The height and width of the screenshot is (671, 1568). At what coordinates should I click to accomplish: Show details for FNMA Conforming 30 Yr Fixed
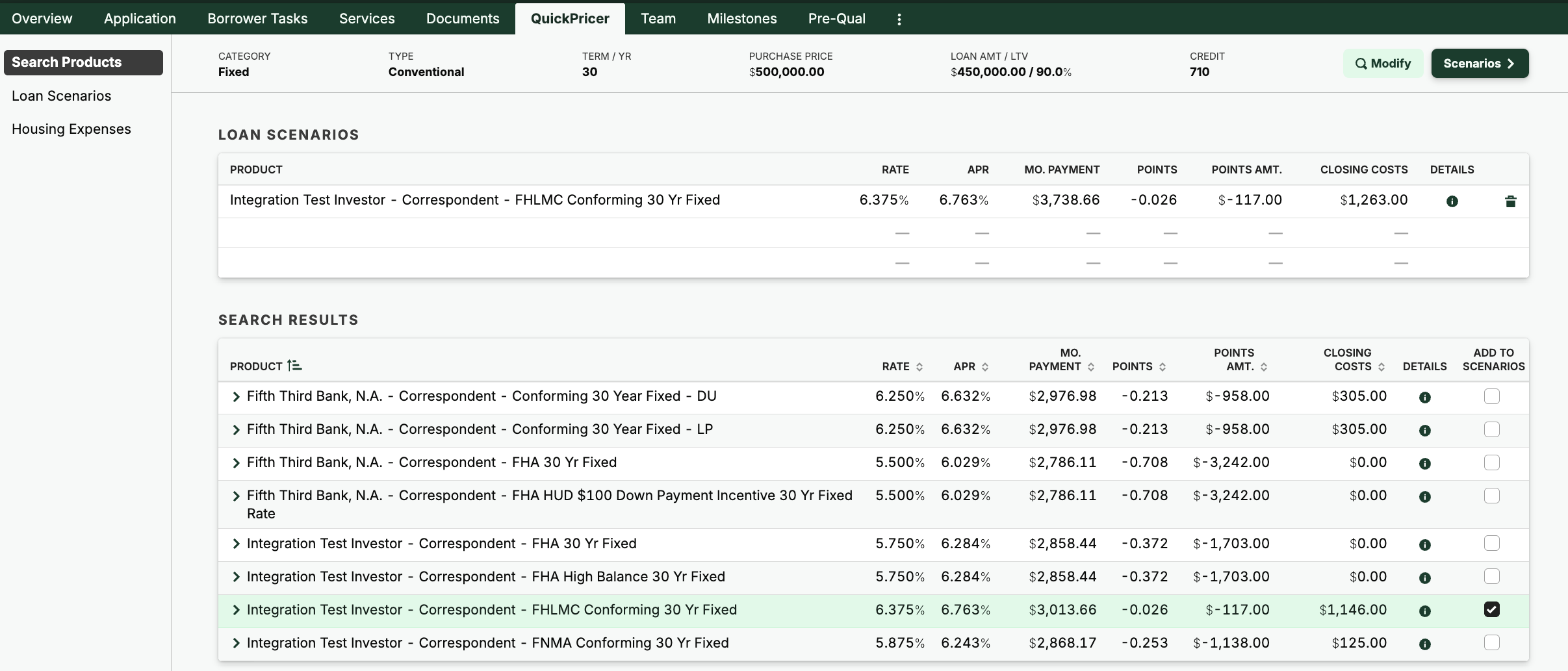(x=1424, y=644)
